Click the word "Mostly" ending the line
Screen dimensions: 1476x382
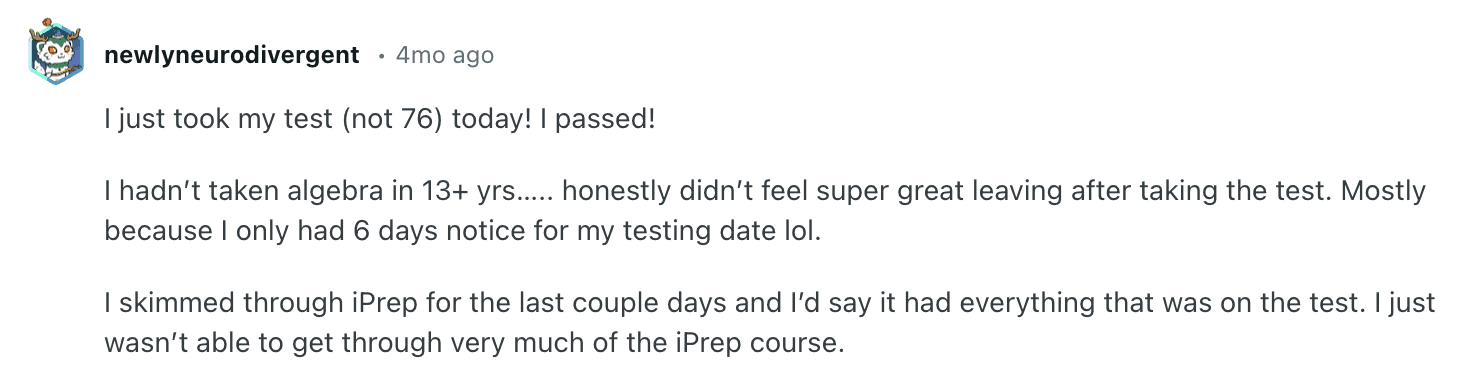[1388, 191]
